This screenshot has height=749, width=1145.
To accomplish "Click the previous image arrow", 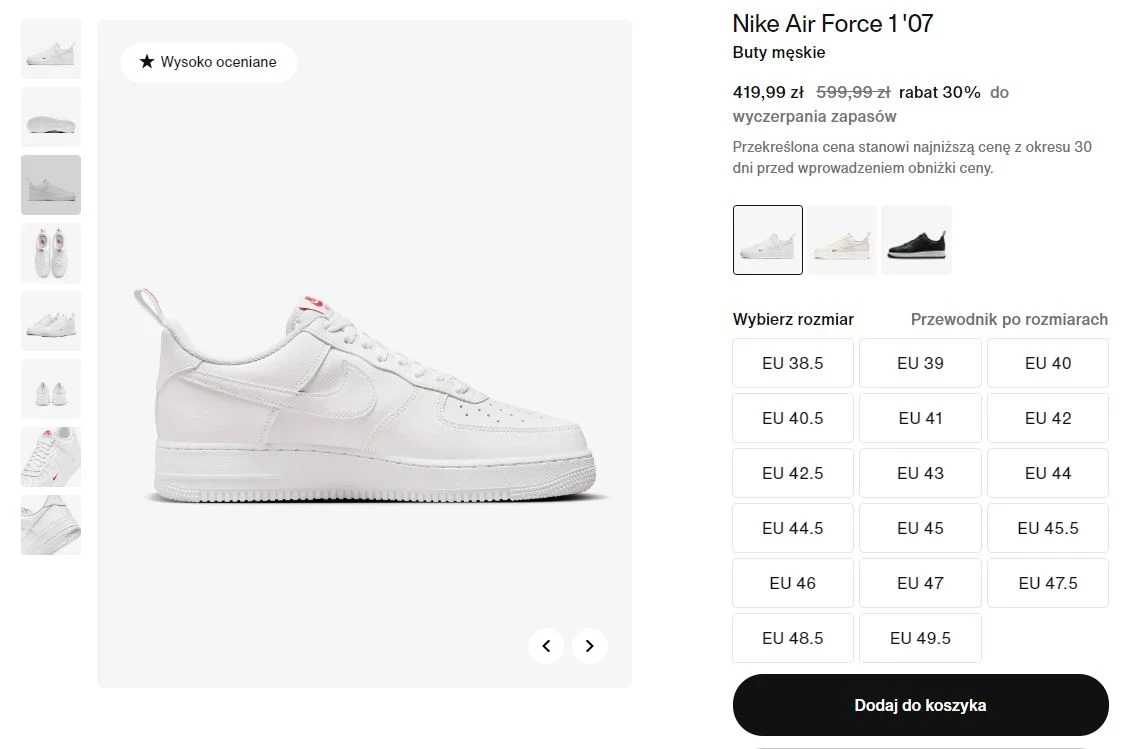I will point(546,646).
